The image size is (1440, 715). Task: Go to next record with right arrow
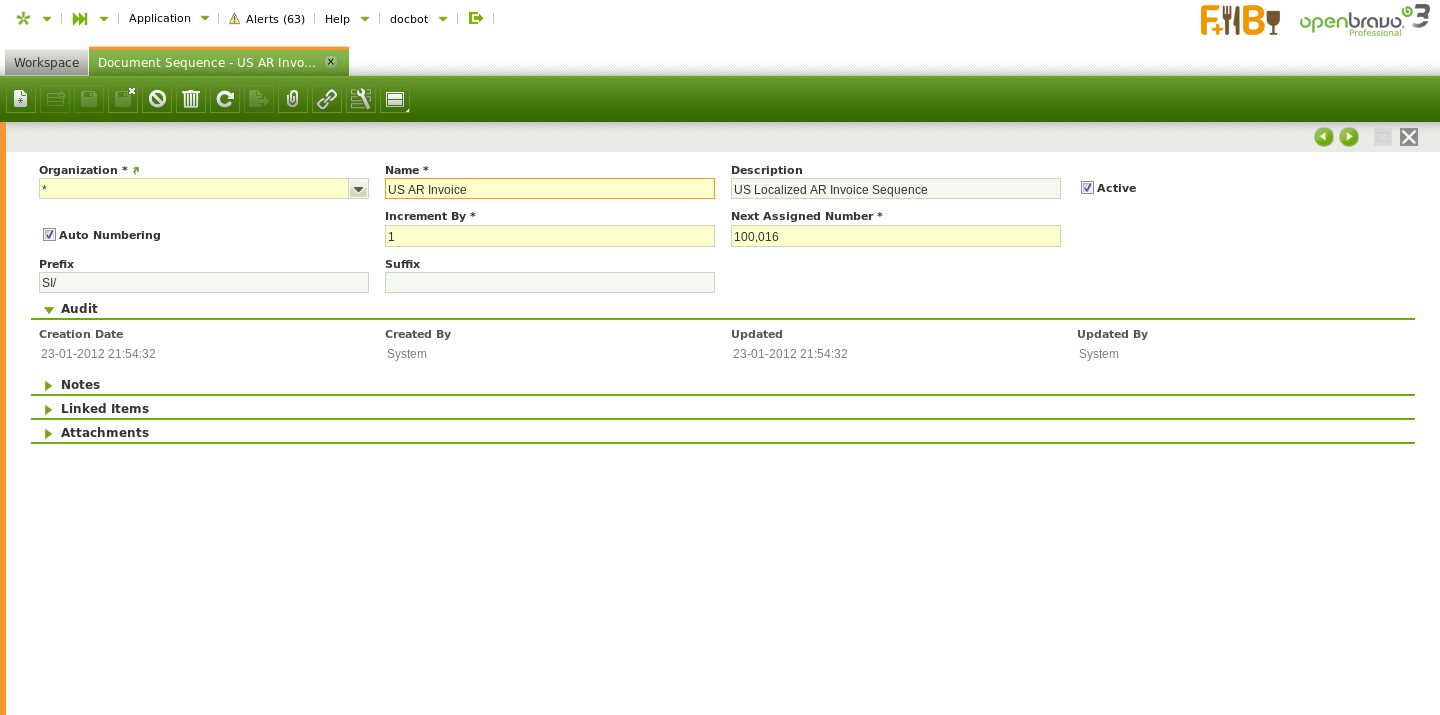[x=1349, y=137]
